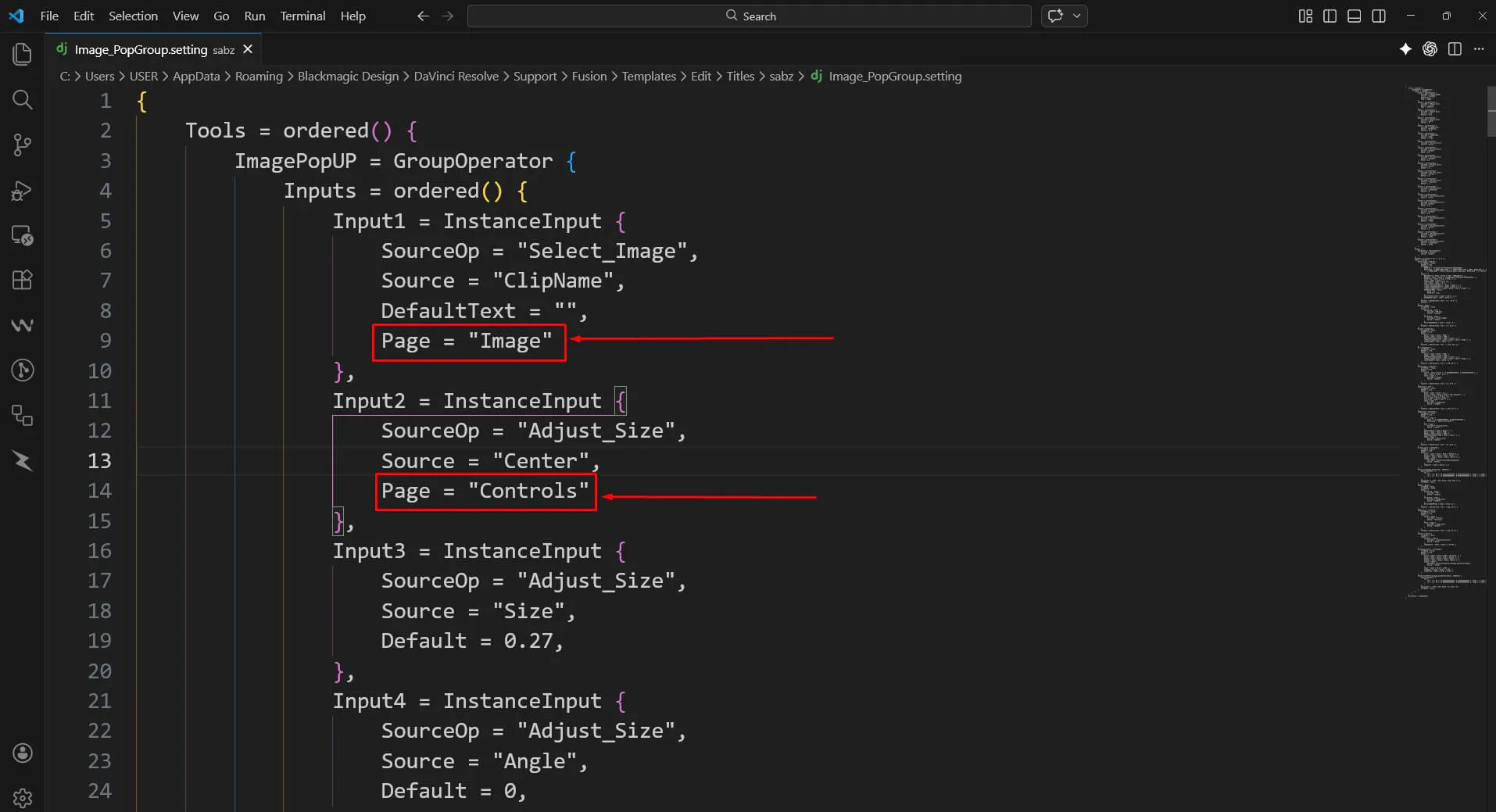The width and height of the screenshot is (1496, 812).
Task: Click the W-shaped extension icon in activity bar
Action: [x=22, y=325]
